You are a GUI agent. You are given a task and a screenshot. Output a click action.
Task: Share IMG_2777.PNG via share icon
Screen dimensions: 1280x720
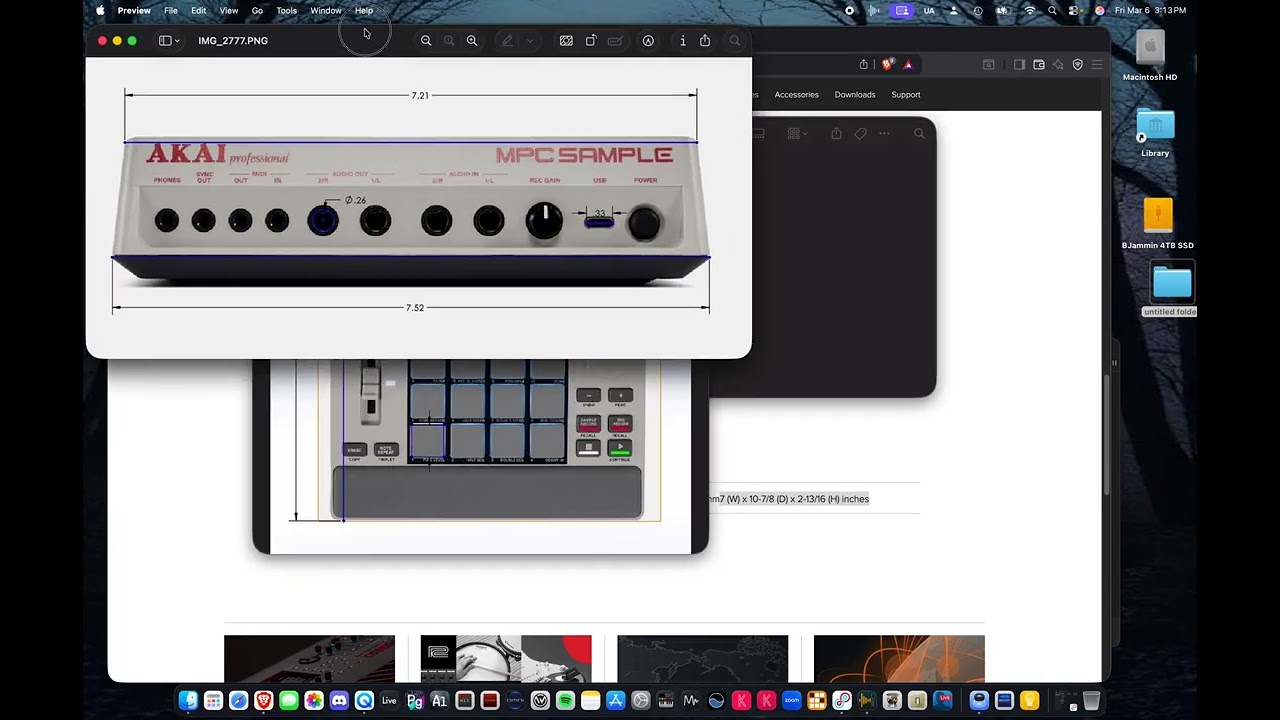[705, 41]
